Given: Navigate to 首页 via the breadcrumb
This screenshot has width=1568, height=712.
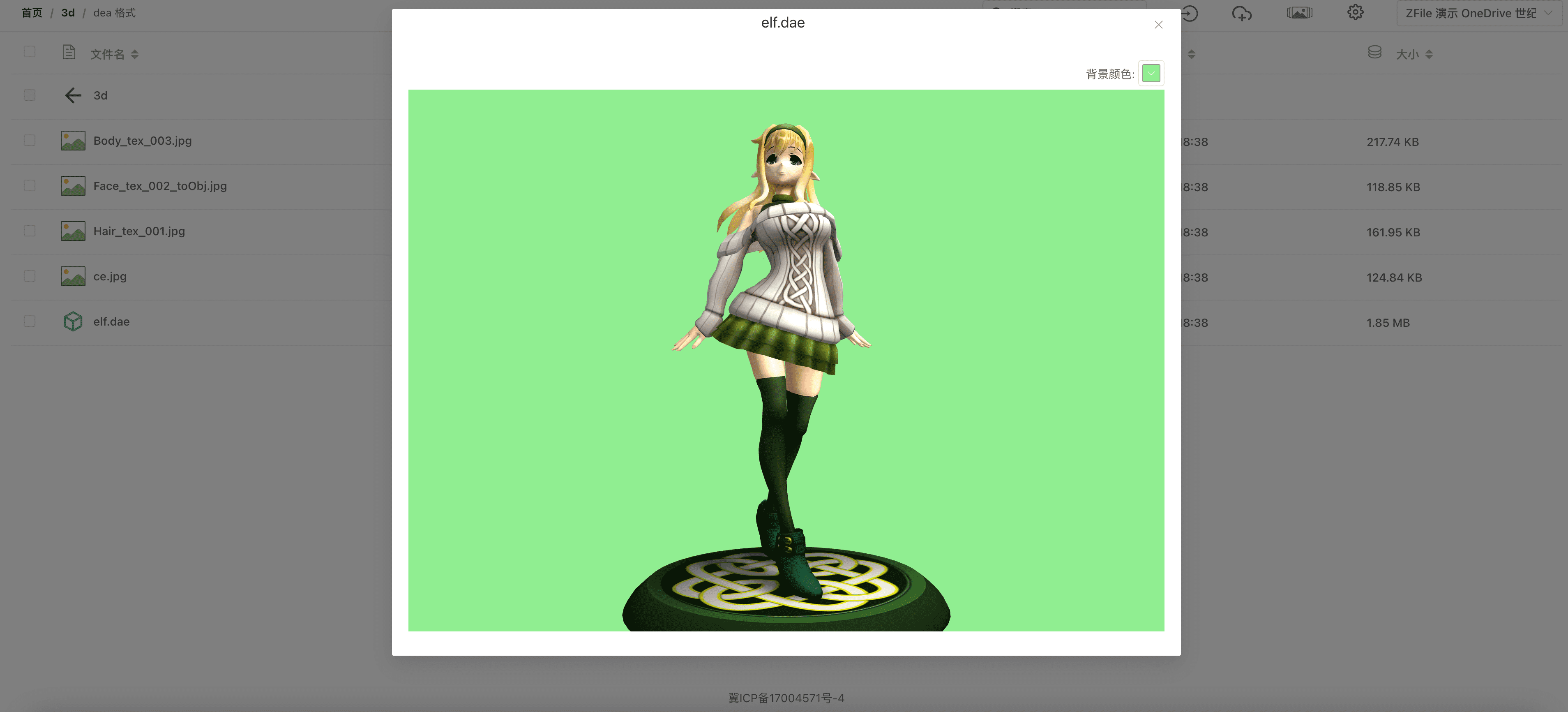Looking at the screenshot, I should coord(32,12).
